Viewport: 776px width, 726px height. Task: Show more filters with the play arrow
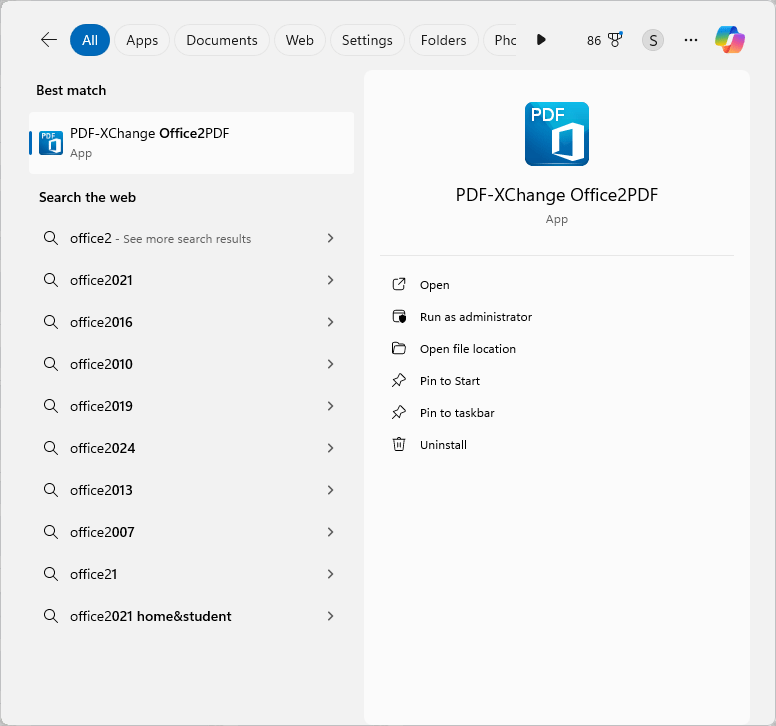(x=541, y=40)
